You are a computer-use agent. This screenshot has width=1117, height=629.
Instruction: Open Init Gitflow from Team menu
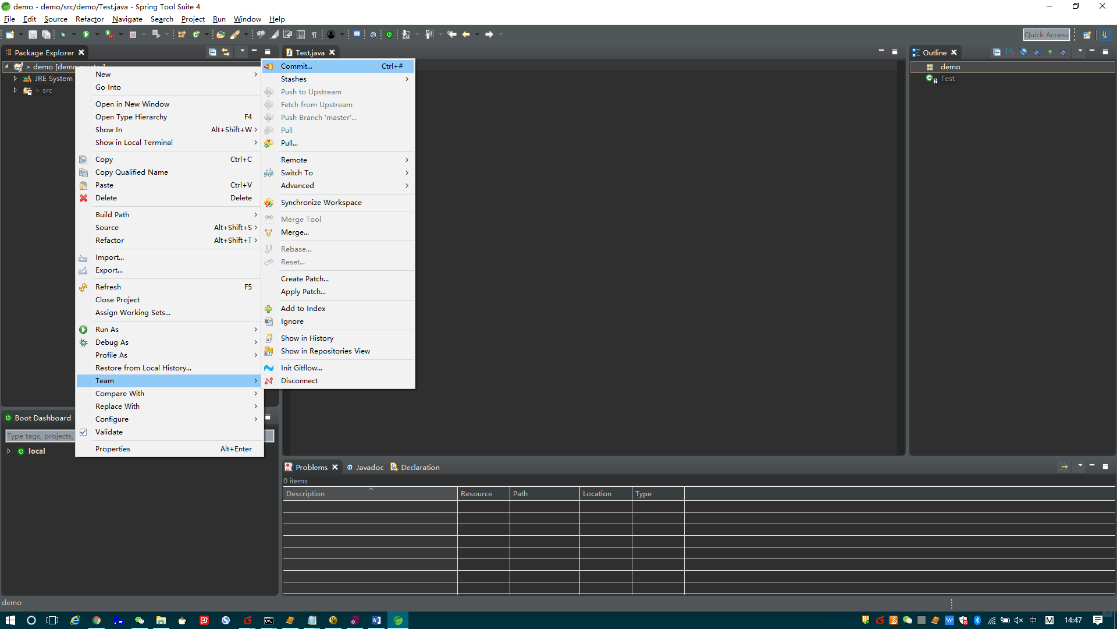tap(301, 367)
